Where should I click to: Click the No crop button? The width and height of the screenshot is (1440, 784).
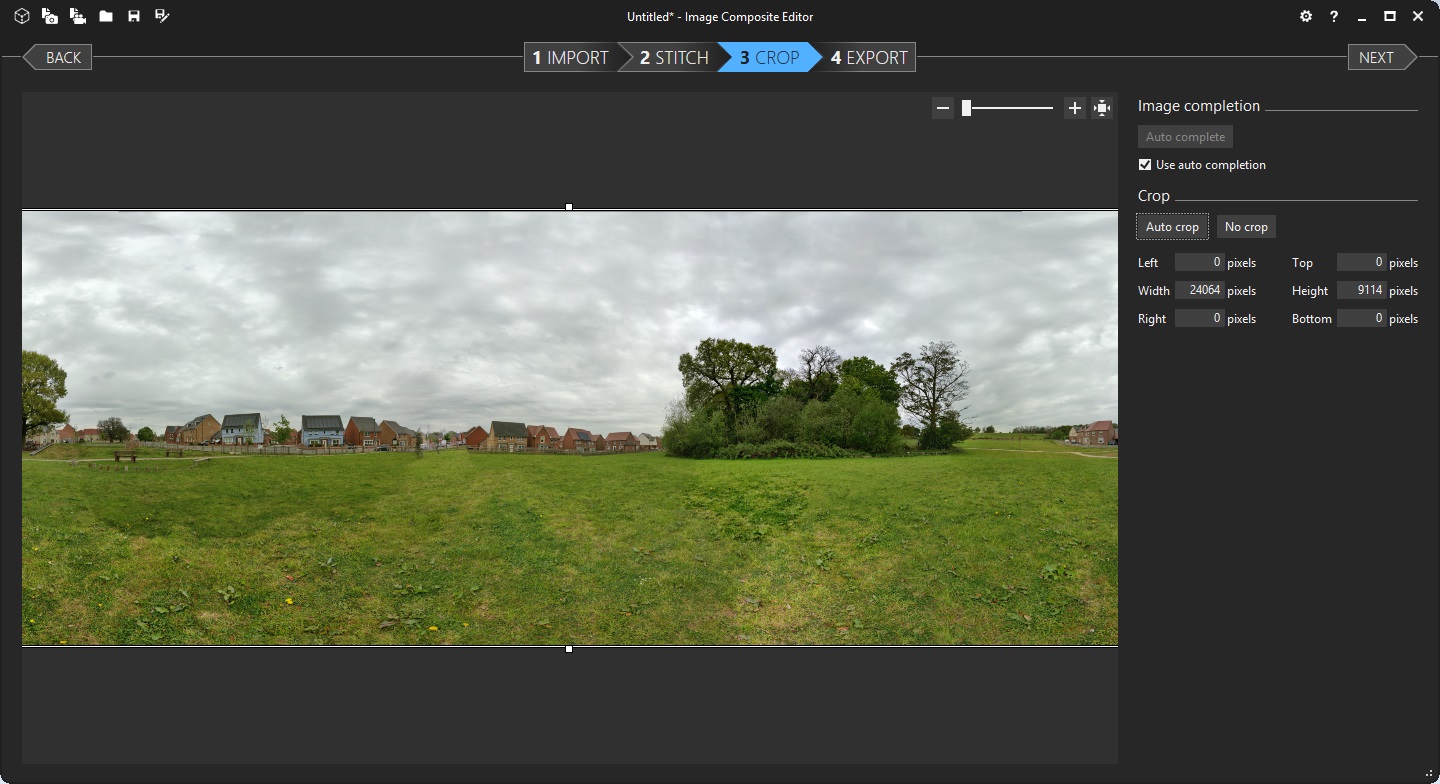point(1246,227)
